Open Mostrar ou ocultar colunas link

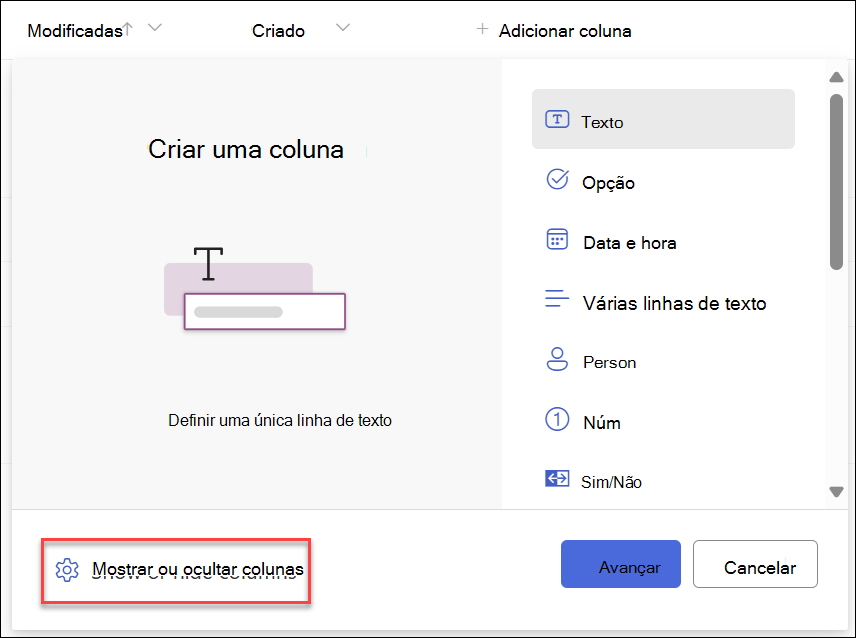coord(198,569)
